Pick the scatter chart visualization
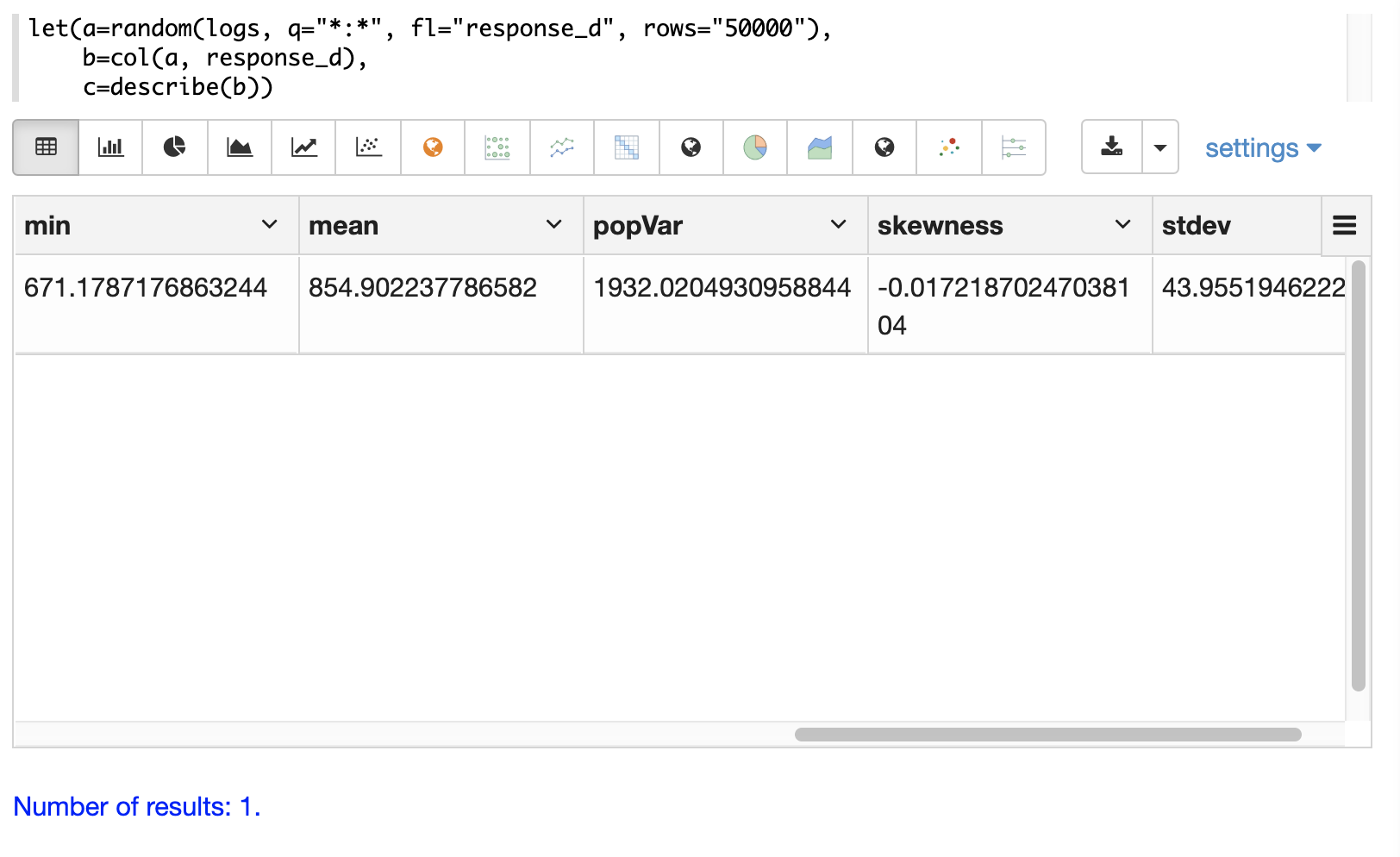1400x857 pixels. (368, 147)
